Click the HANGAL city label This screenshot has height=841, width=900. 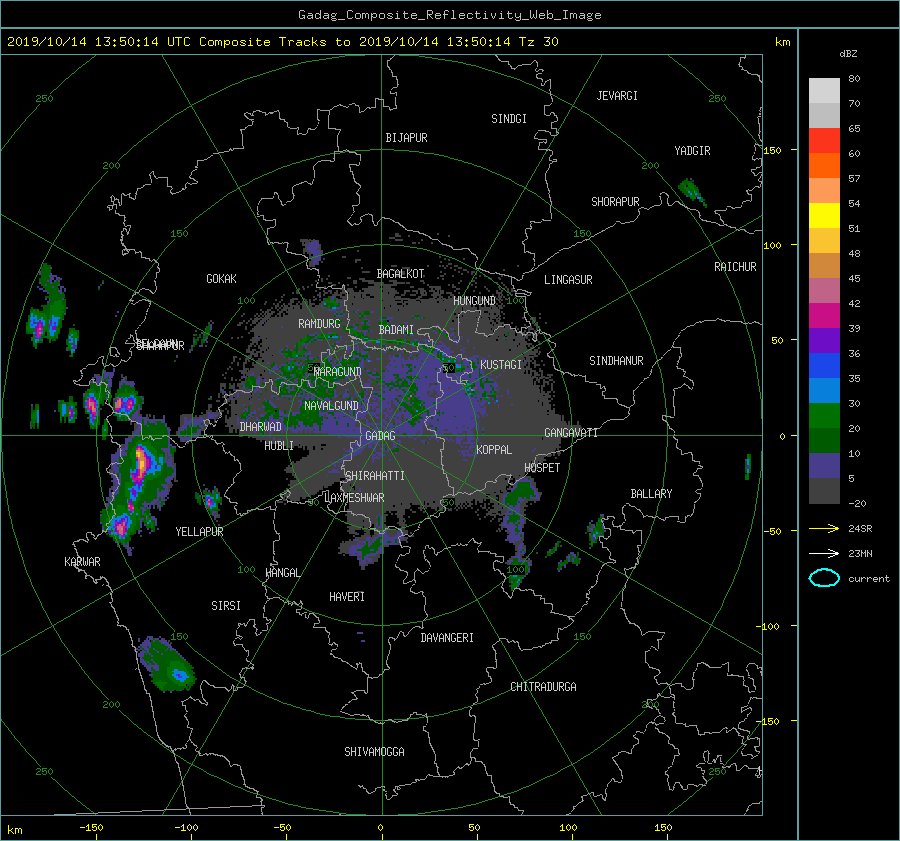[283, 573]
